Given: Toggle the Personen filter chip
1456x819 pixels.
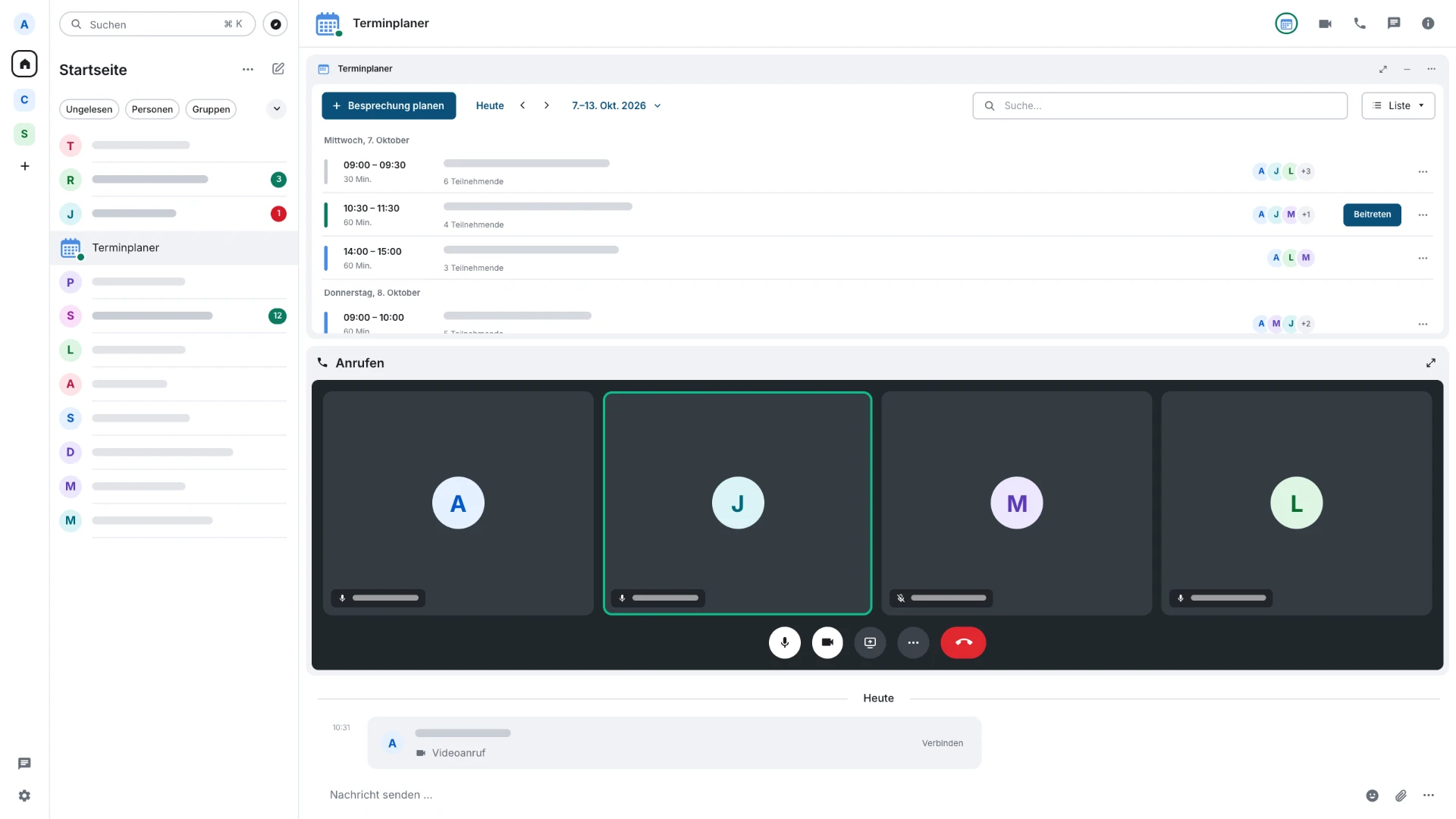Looking at the screenshot, I should coord(152,109).
